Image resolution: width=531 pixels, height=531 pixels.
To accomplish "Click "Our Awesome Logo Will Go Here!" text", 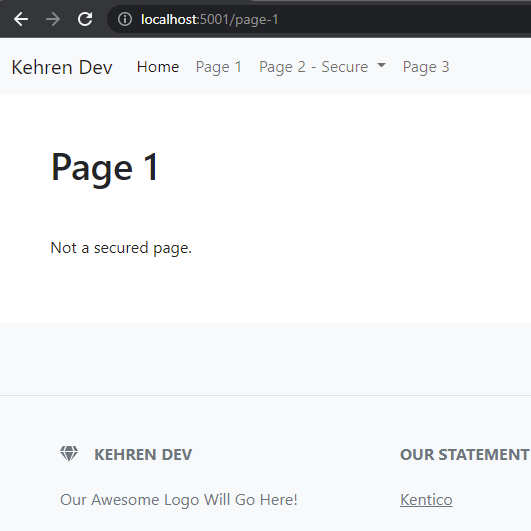I will [x=179, y=500].
